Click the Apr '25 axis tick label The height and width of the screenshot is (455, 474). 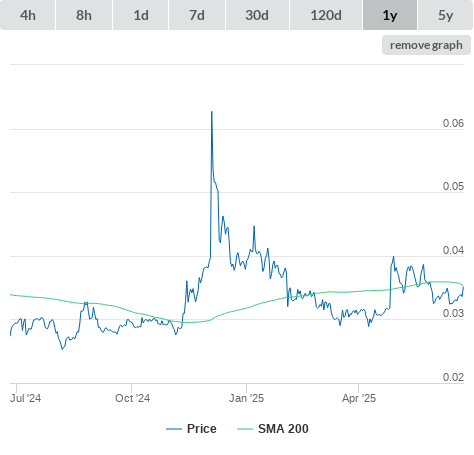pos(359,398)
